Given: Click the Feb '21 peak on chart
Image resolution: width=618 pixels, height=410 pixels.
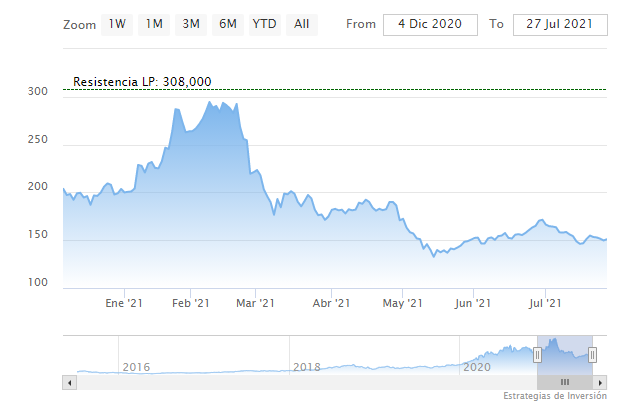Looking at the screenshot, I should (x=210, y=102).
